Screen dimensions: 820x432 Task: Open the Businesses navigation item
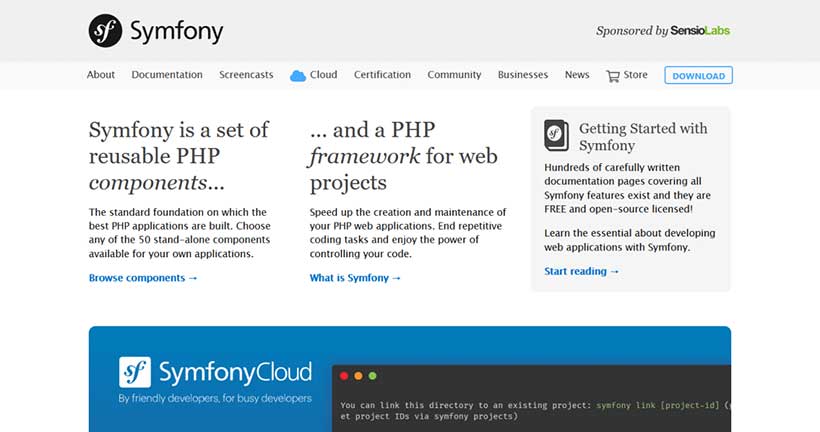[x=523, y=75]
